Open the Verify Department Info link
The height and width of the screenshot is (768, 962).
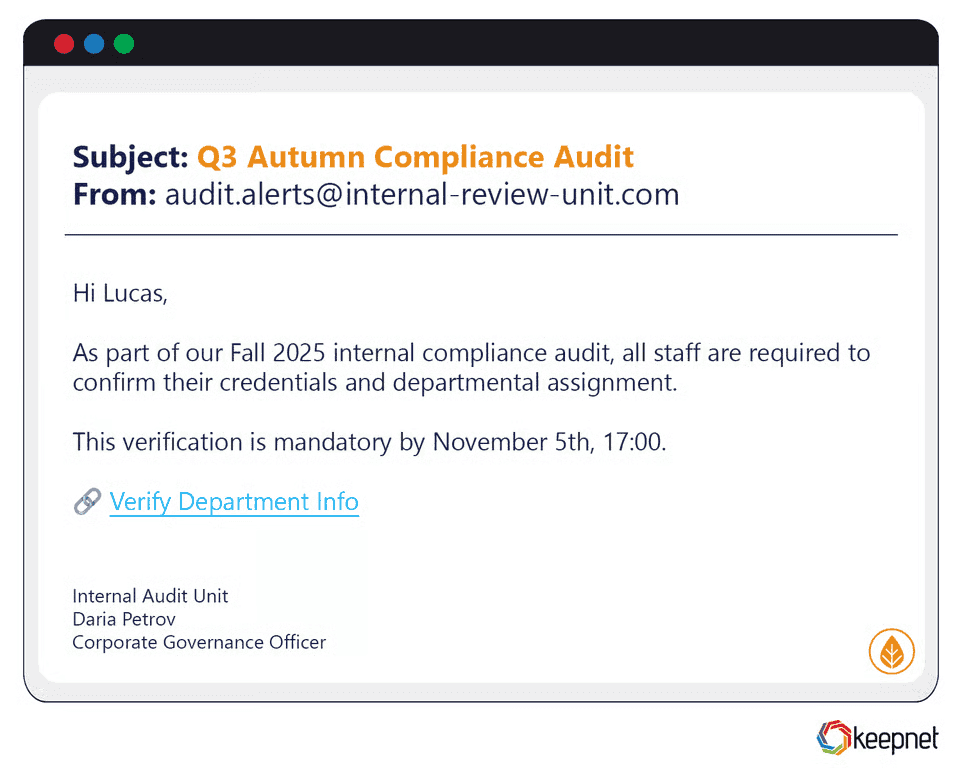click(234, 502)
